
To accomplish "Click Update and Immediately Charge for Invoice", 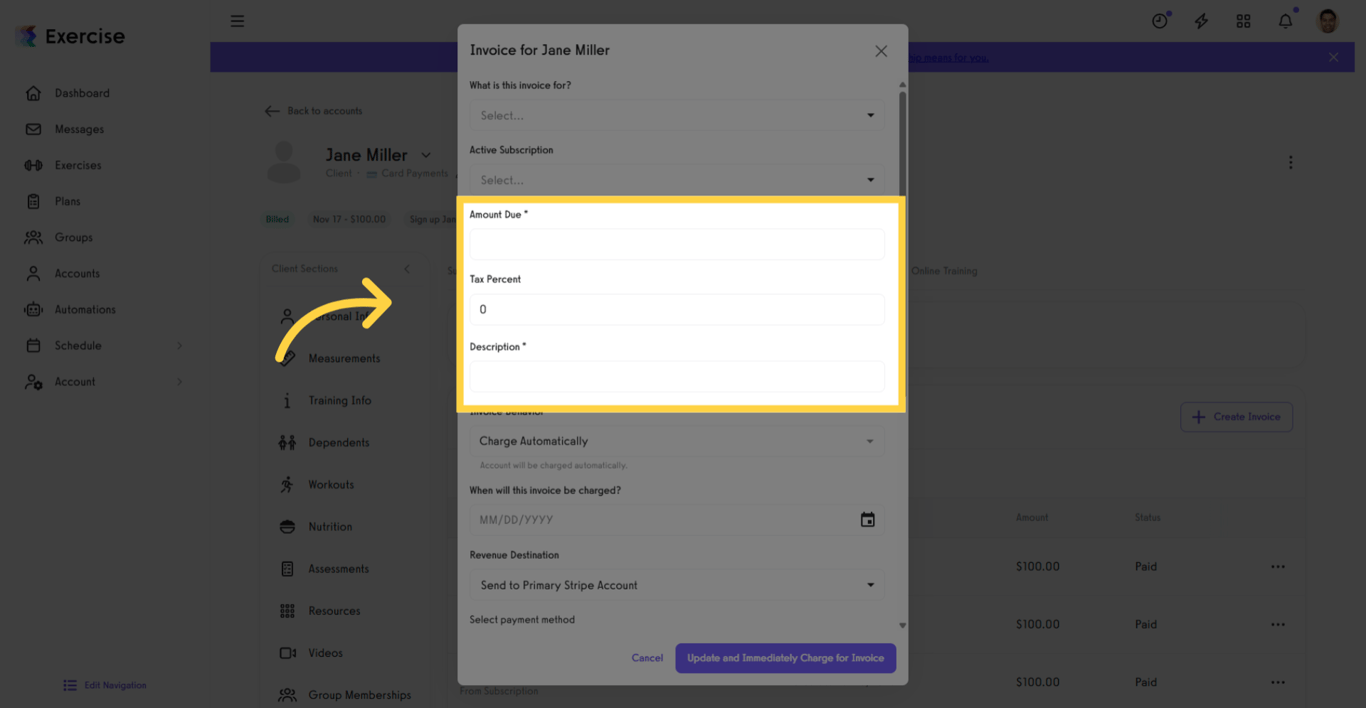I will point(785,658).
